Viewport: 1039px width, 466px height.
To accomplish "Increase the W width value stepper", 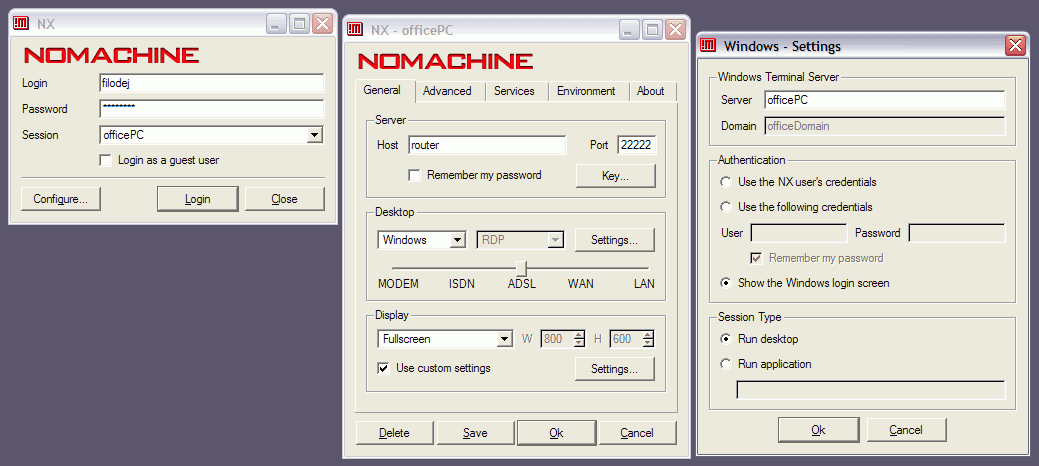I will point(580,335).
